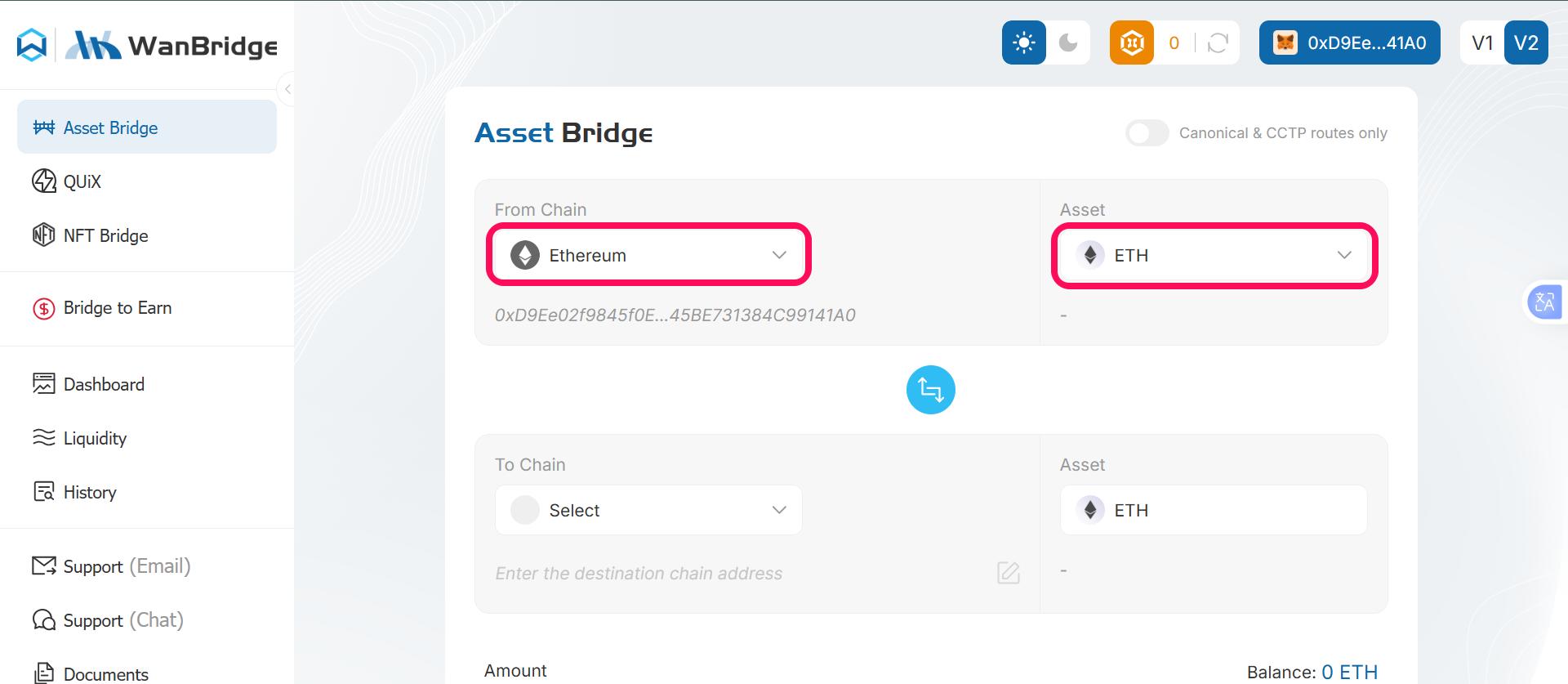This screenshot has width=1568, height=684.
Task: Expand the To Chain Select dropdown
Action: (648, 509)
